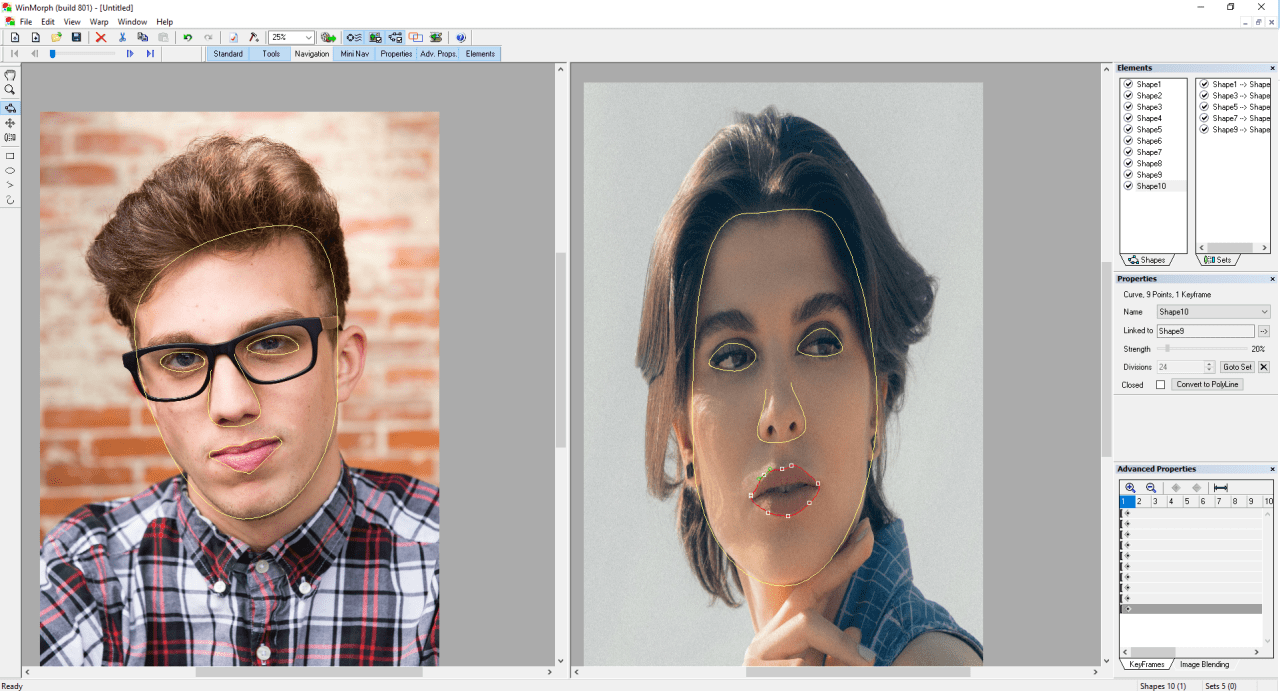Image resolution: width=1280 pixels, height=691 pixels.
Task: Undo the last action
Action: tap(187, 37)
